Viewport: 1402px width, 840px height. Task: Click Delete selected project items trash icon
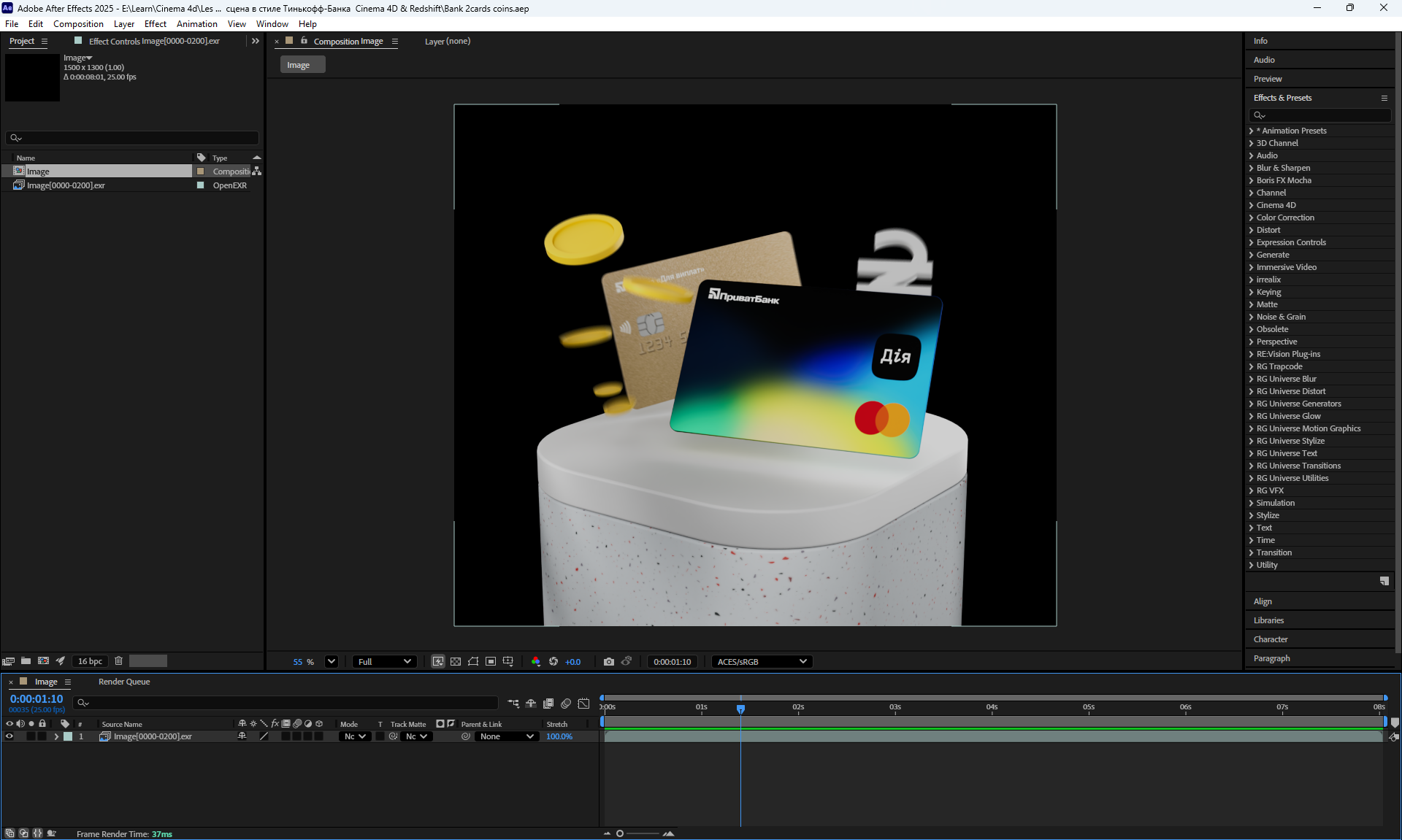point(118,661)
